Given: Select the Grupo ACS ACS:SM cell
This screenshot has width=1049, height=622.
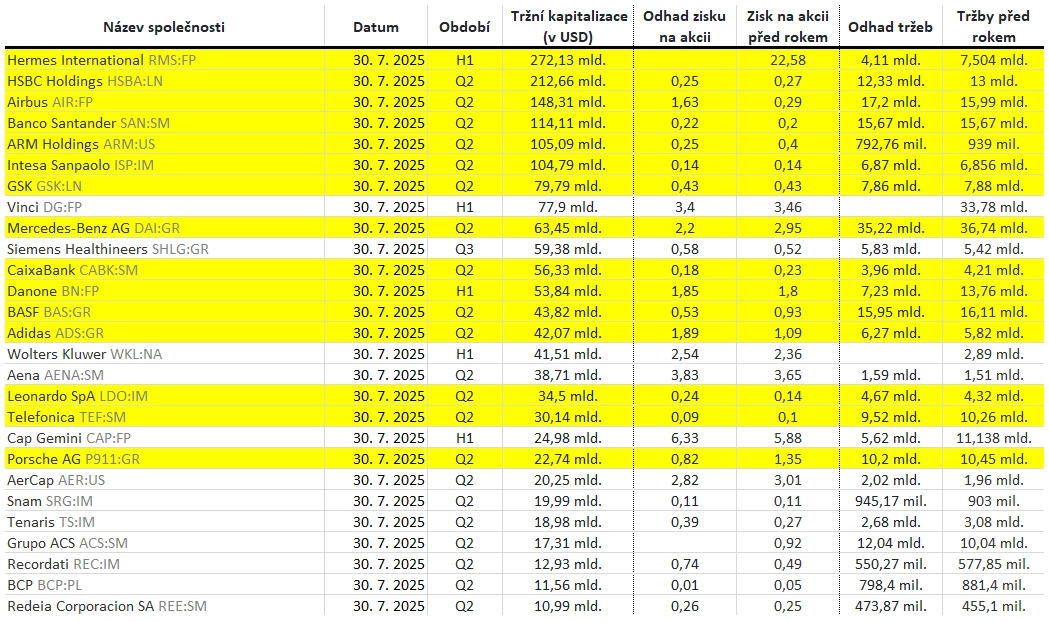Looking at the screenshot, I should pyautogui.click(x=165, y=543).
